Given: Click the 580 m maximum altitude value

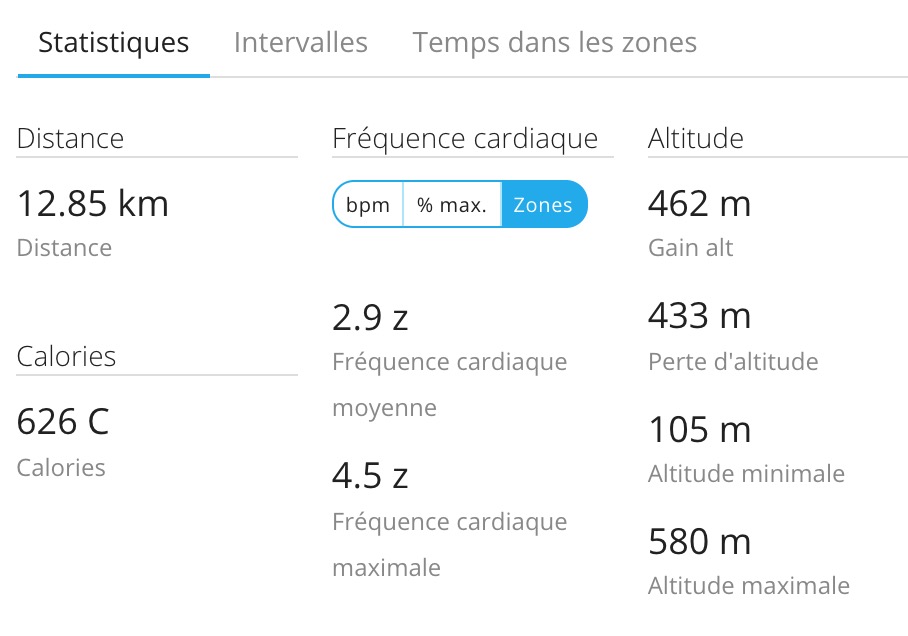Looking at the screenshot, I should click(x=699, y=542).
